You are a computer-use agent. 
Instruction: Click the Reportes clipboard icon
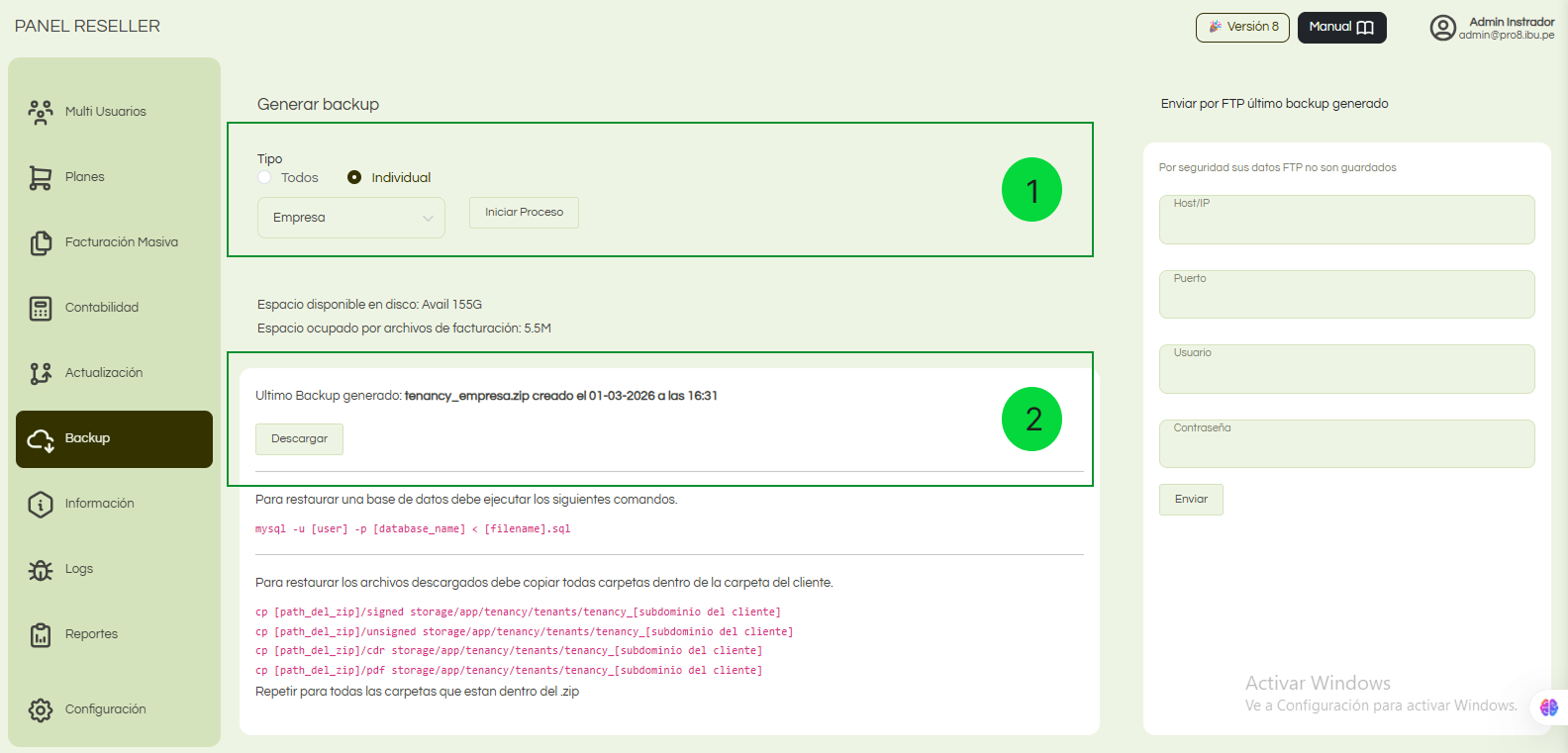click(x=41, y=634)
